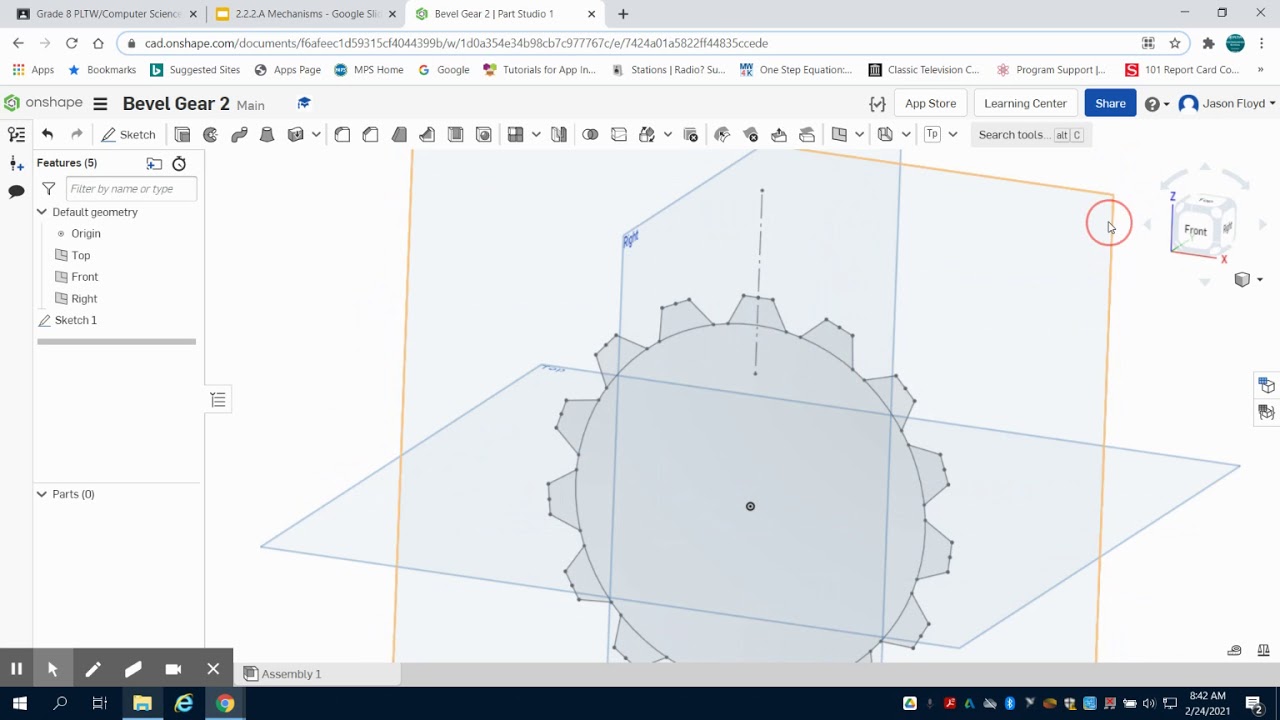Image resolution: width=1280 pixels, height=720 pixels.
Task: Select the Thicken tool
Action: point(295,135)
